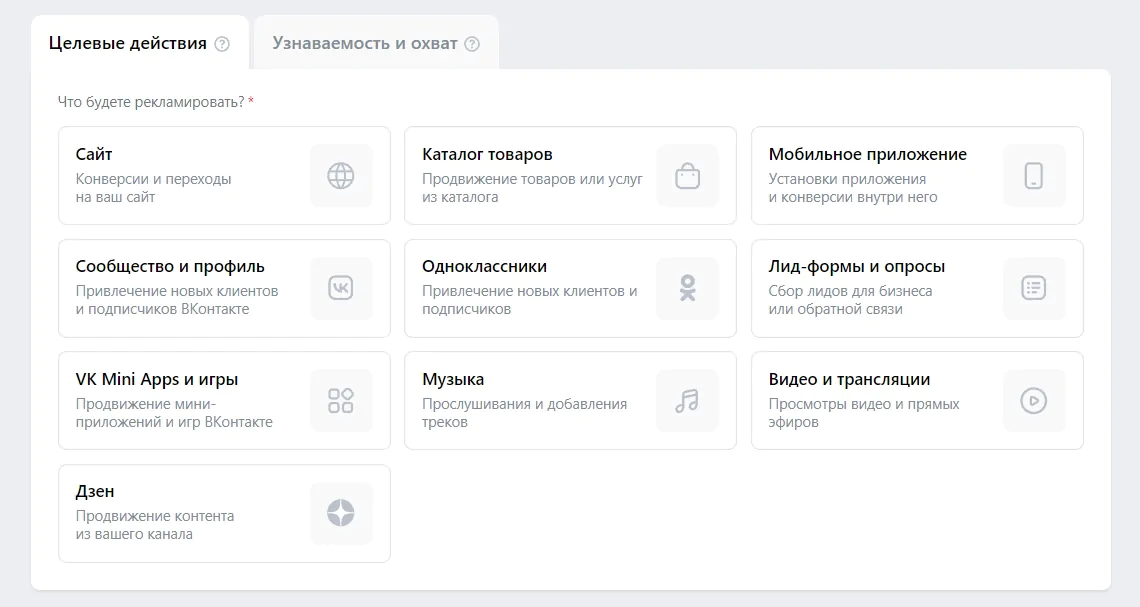Click the music note icon for Музыка
Viewport: 1140px width, 607px height.
687,401
